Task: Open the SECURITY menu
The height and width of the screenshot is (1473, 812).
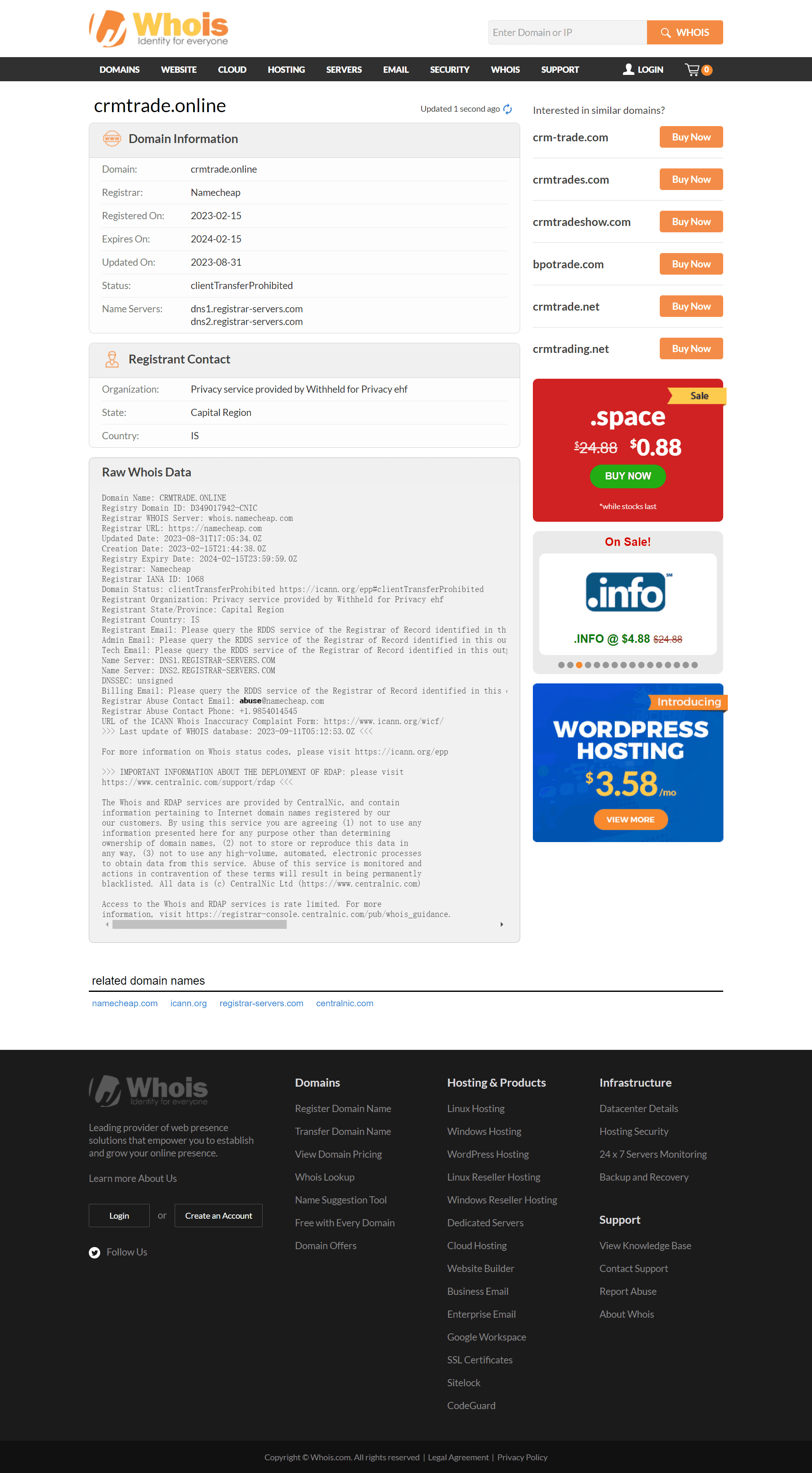Action: click(450, 70)
